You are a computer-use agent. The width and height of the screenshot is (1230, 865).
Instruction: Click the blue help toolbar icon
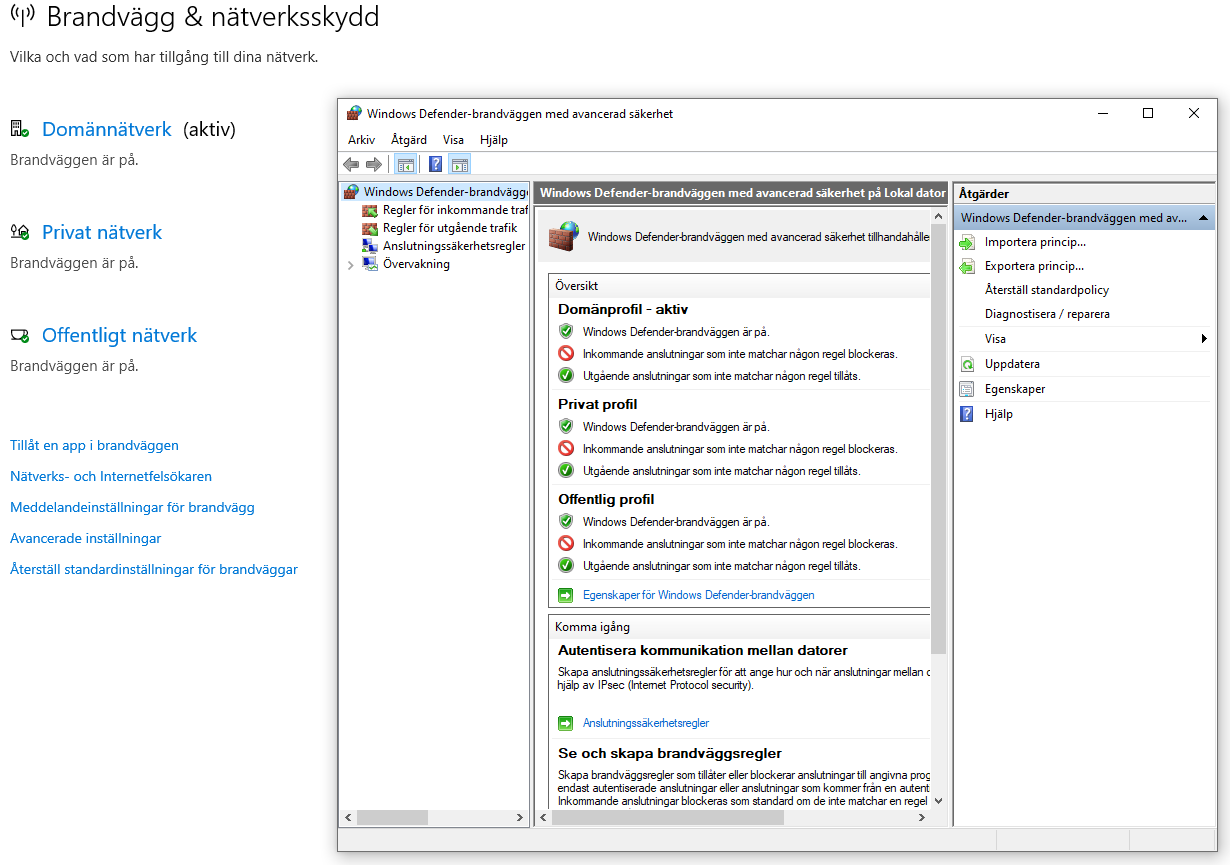pos(436,165)
